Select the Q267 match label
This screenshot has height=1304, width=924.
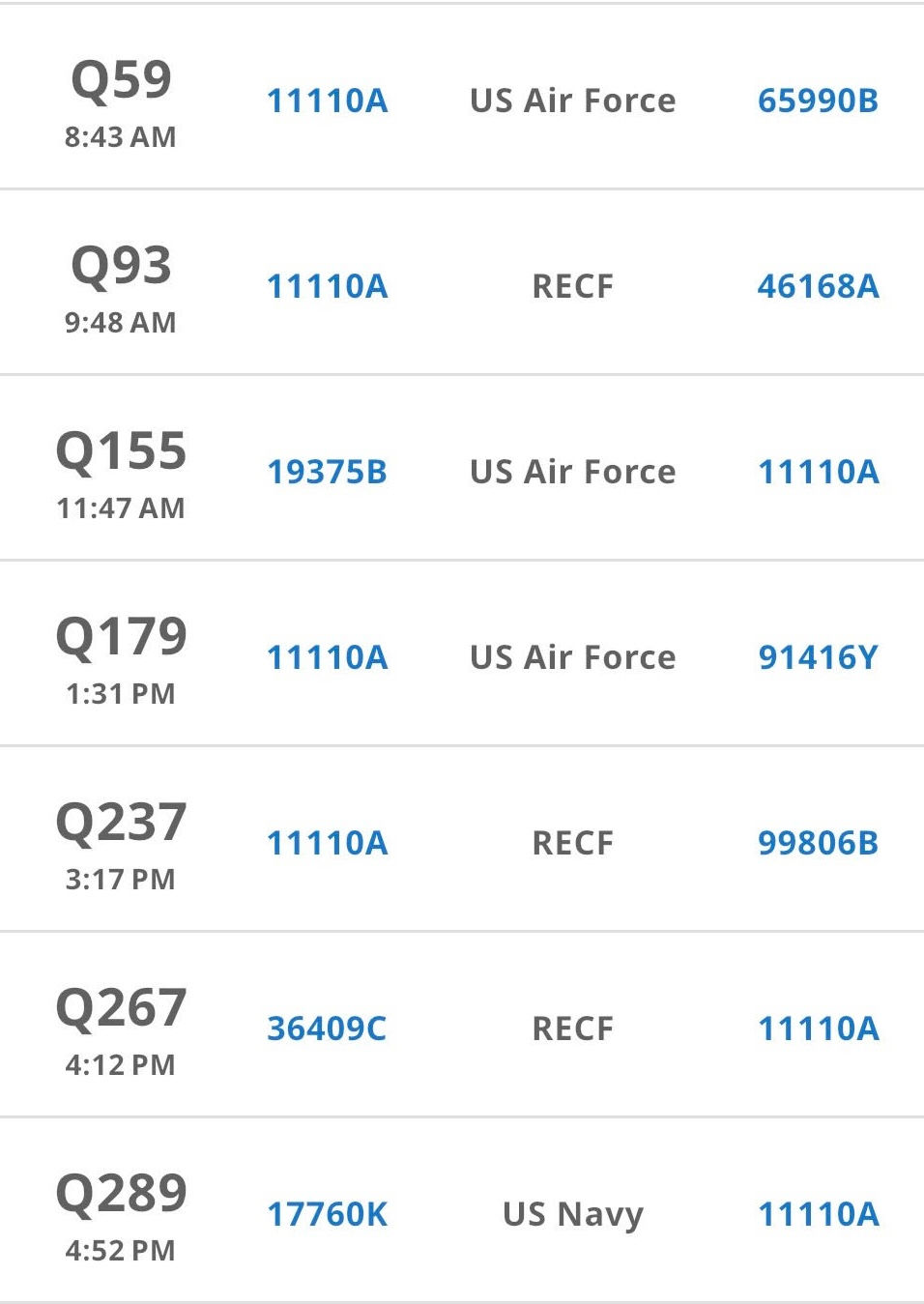[121, 1009]
